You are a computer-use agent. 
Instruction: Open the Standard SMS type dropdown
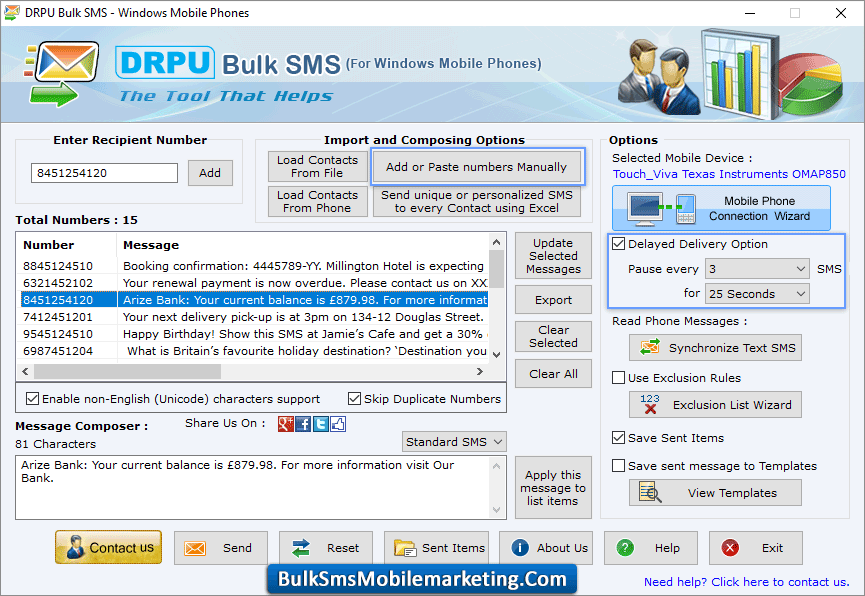click(x=454, y=441)
